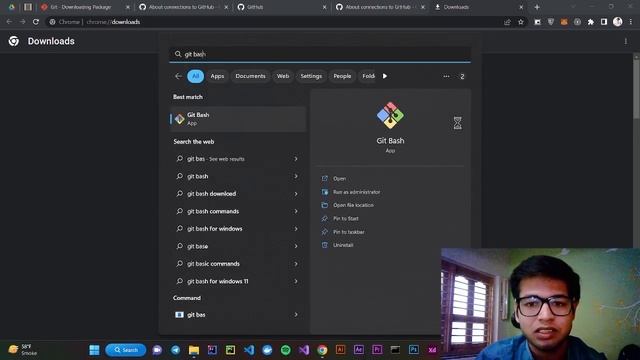
Task: Choose Run as administrator
Action: coord(356,192)
